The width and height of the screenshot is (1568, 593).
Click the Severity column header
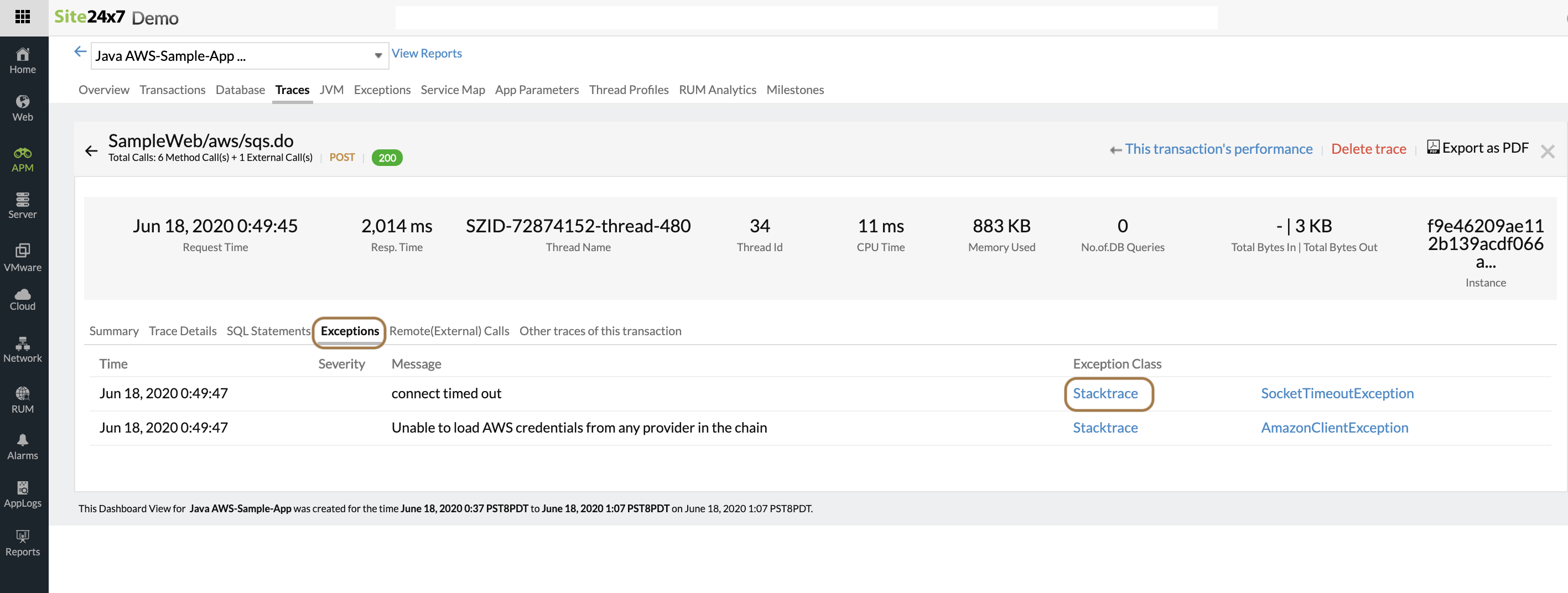click(341, 363)
